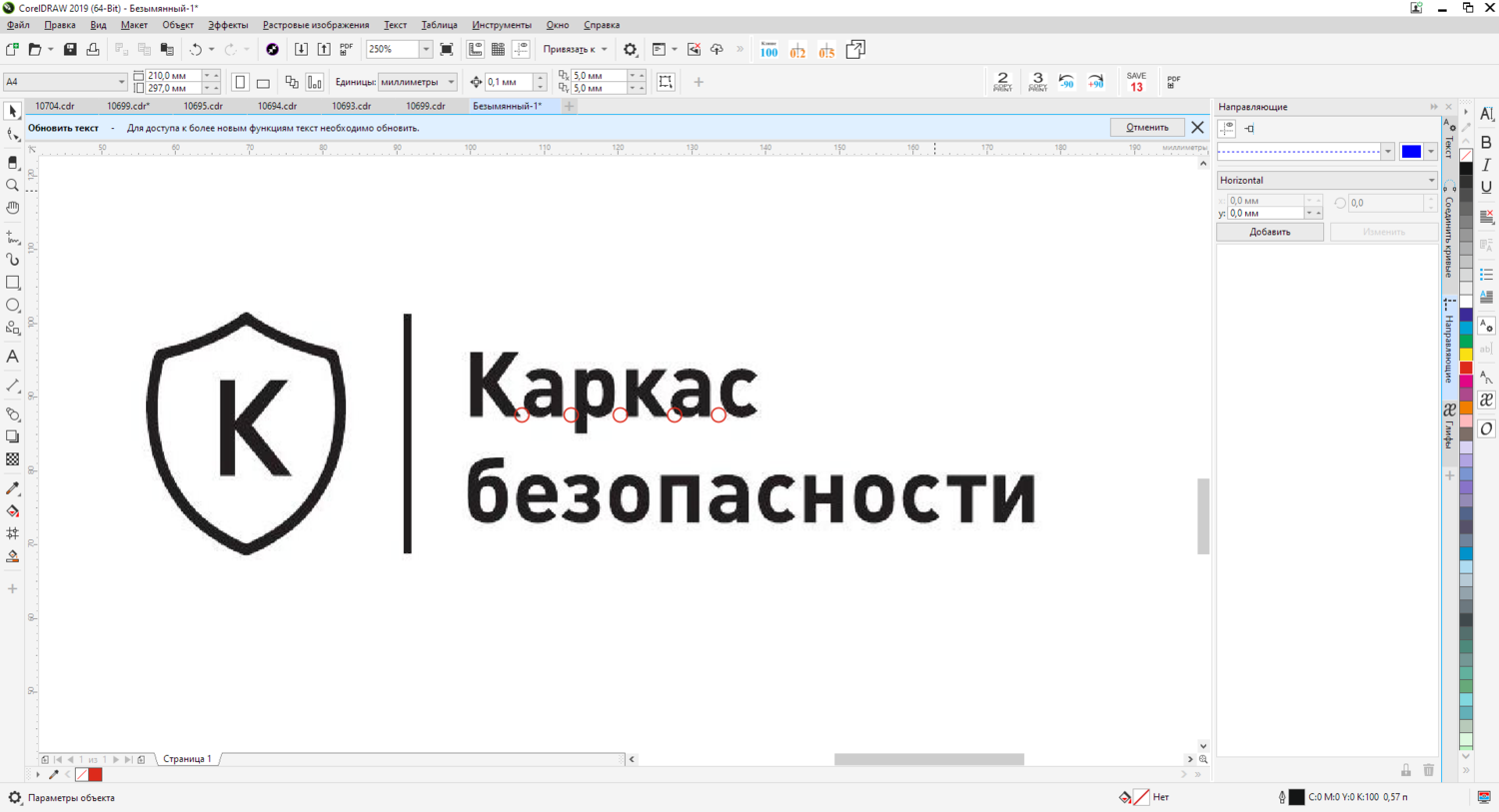Click the Обновить текст link
The width and height of the screenshot is (1499, 812).
(63, 128)
